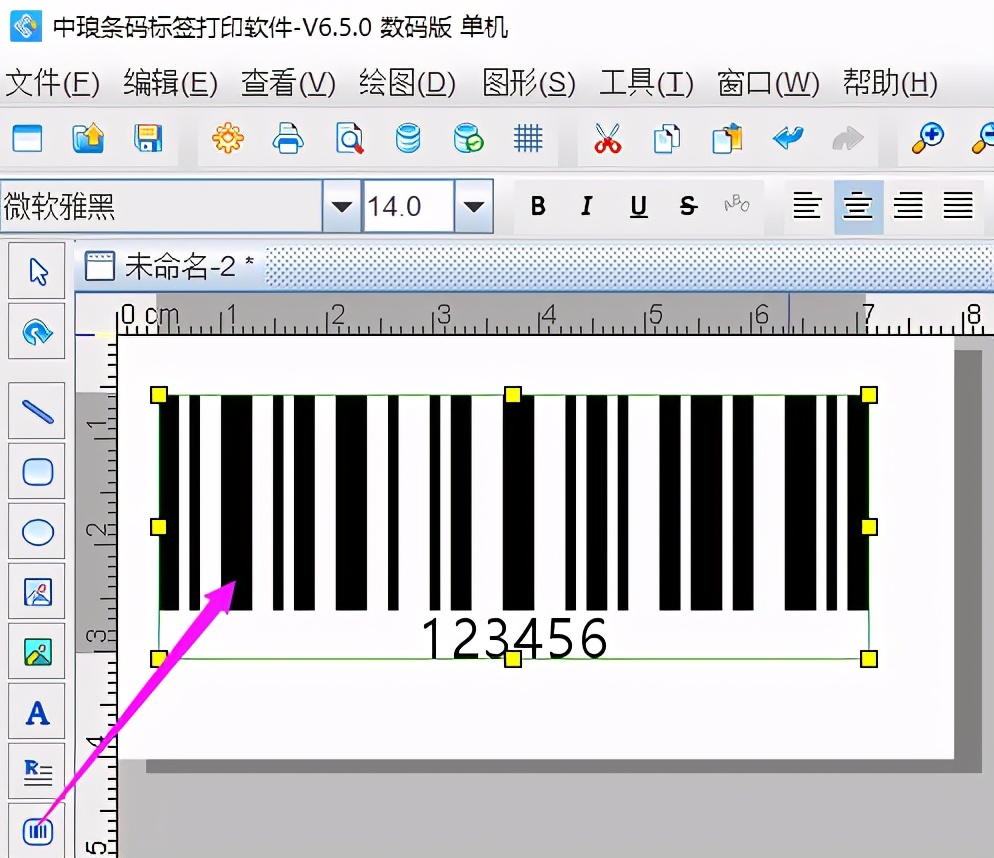This screenshot has width=994, height=858.
Task: Toggle underline formatting U
Action: point(638,206)
